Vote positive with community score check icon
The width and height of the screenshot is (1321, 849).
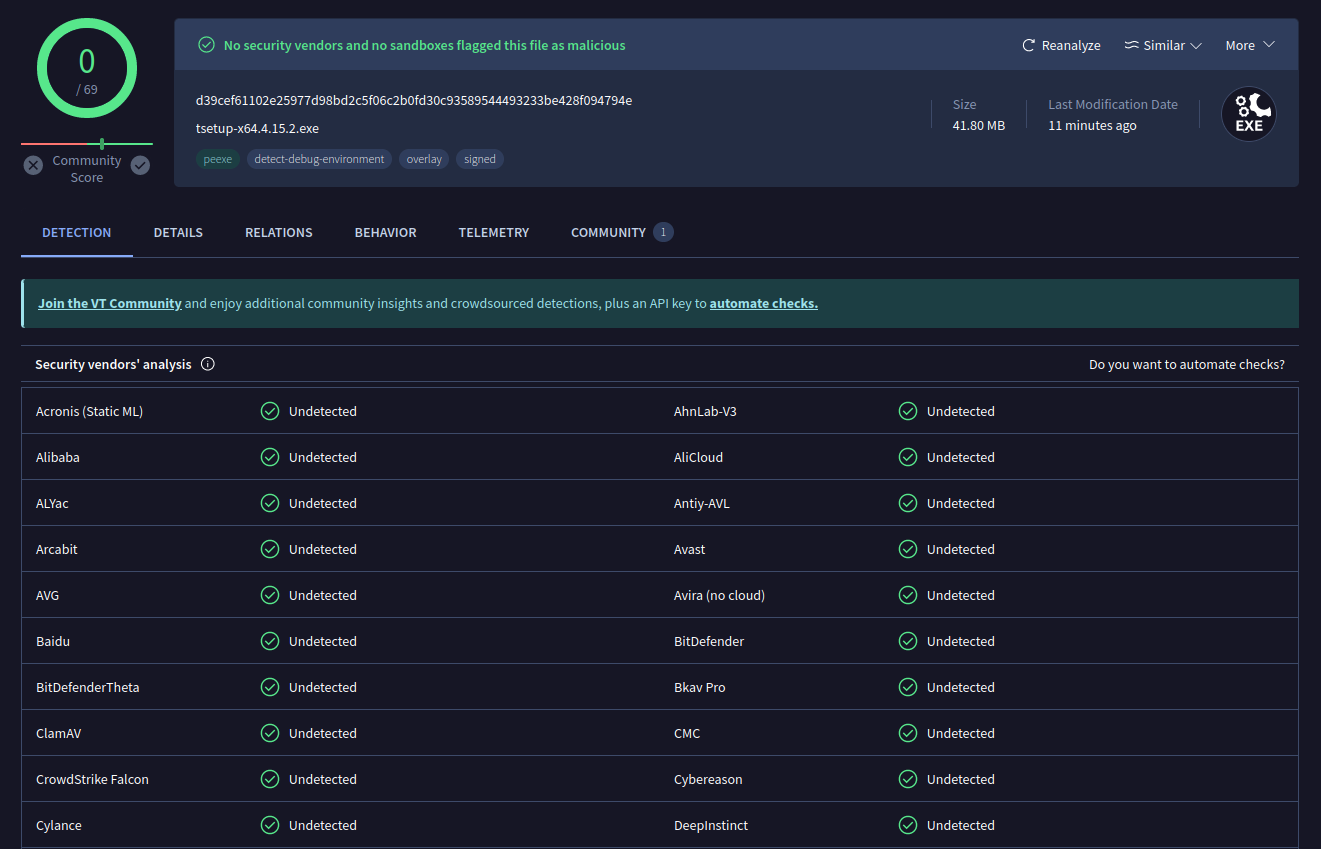click(140, 165)
